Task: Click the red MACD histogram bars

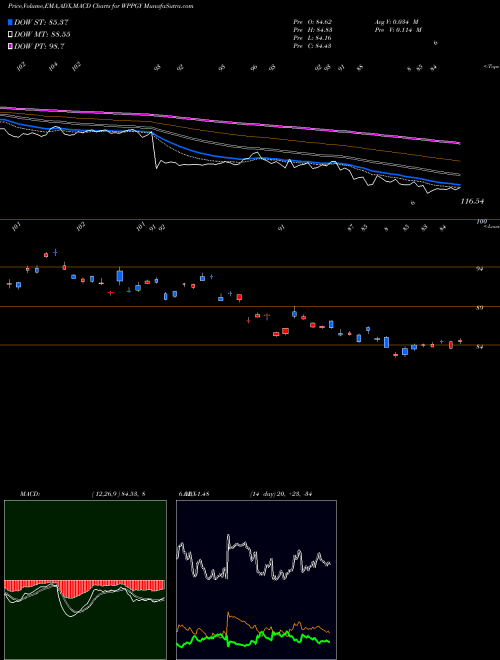Action: click(x=84, y=585)
